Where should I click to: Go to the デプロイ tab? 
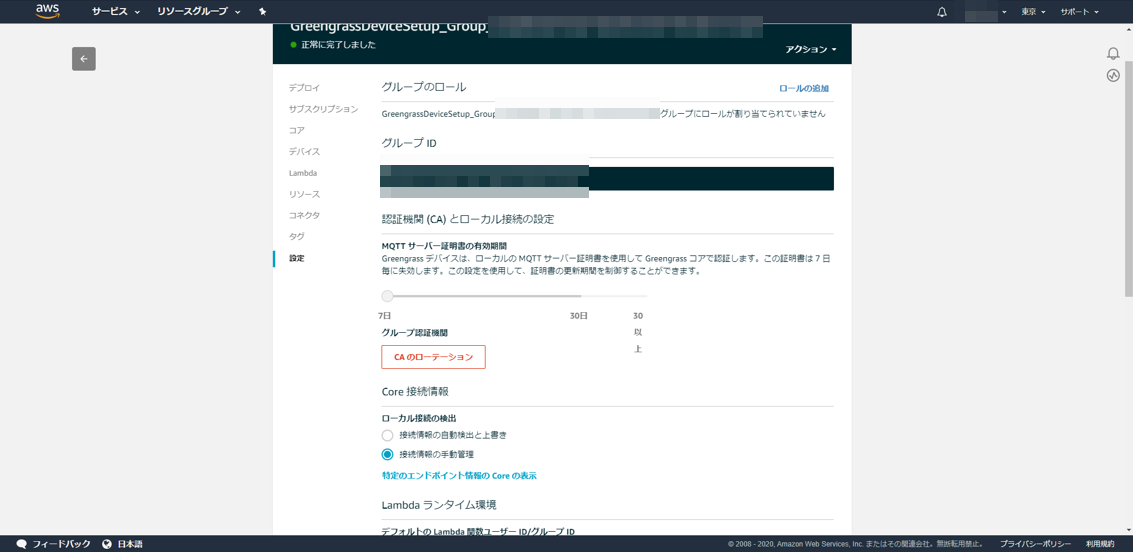tap(304, 87)
